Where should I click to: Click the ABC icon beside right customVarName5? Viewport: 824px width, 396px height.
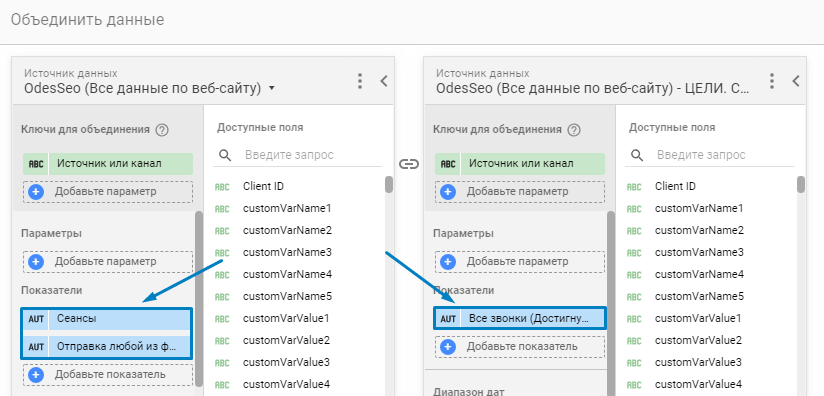[634, 297]
